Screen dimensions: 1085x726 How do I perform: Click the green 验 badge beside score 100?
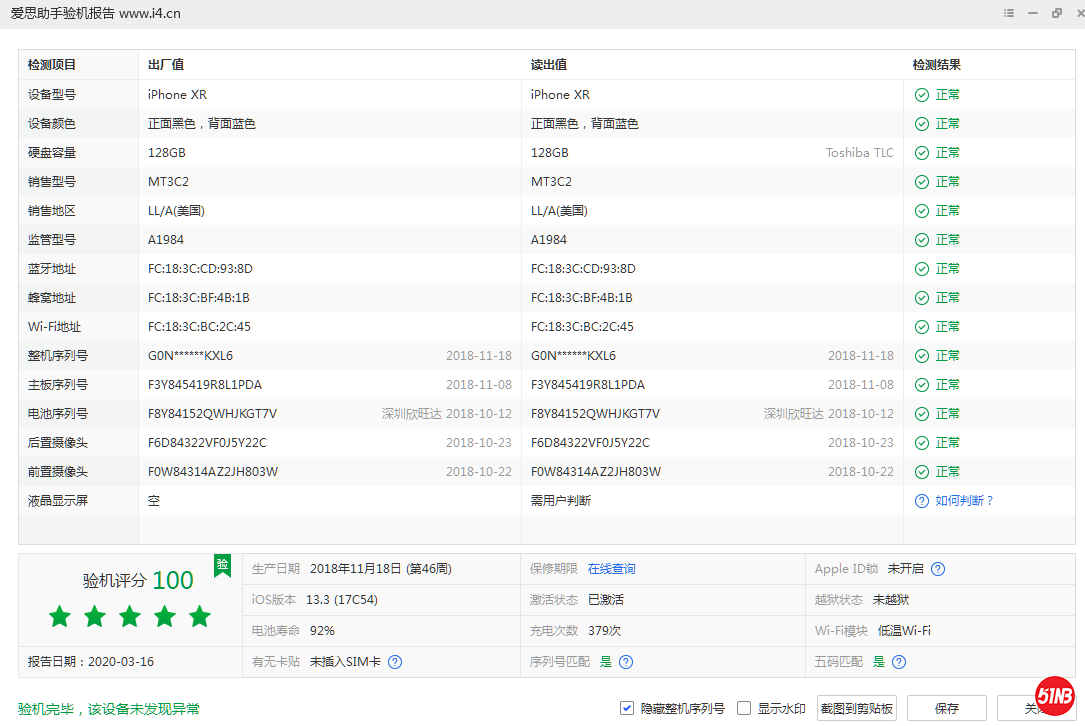coord(222,566)
